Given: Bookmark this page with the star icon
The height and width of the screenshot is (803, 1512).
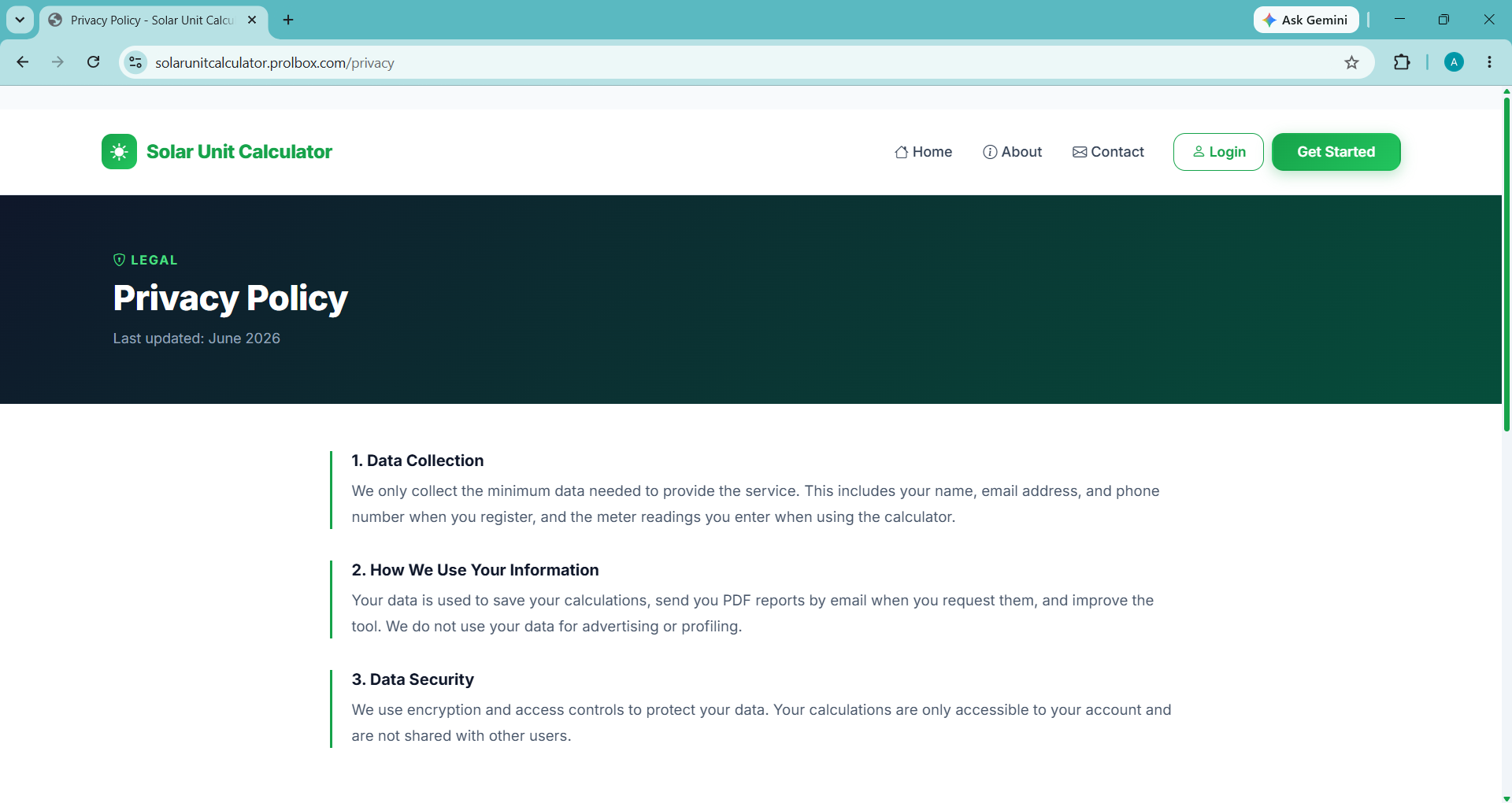Looking at the screenshot, I should pos(1351,62).
